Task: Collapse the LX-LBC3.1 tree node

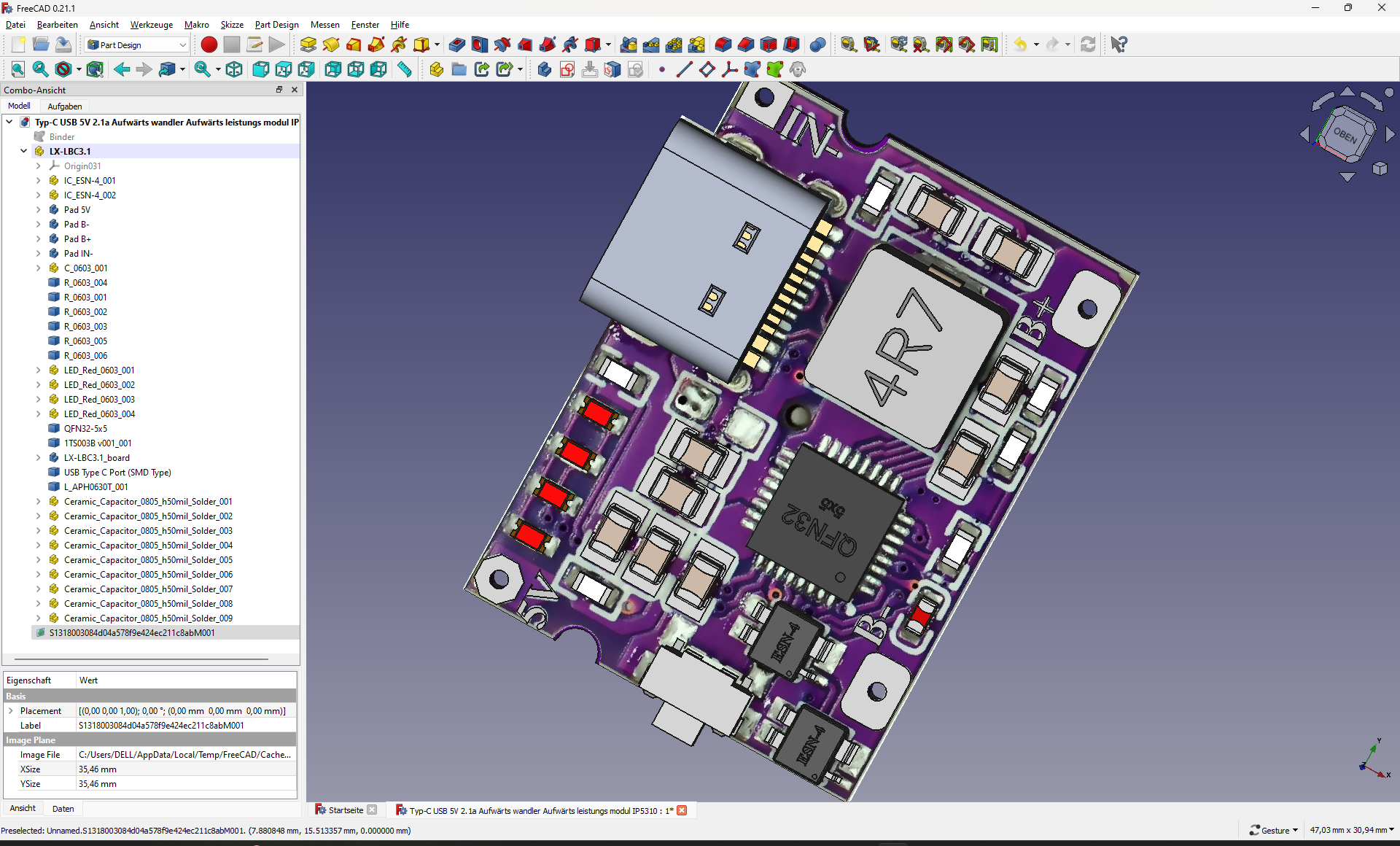Action: click(x=24, y=151)
